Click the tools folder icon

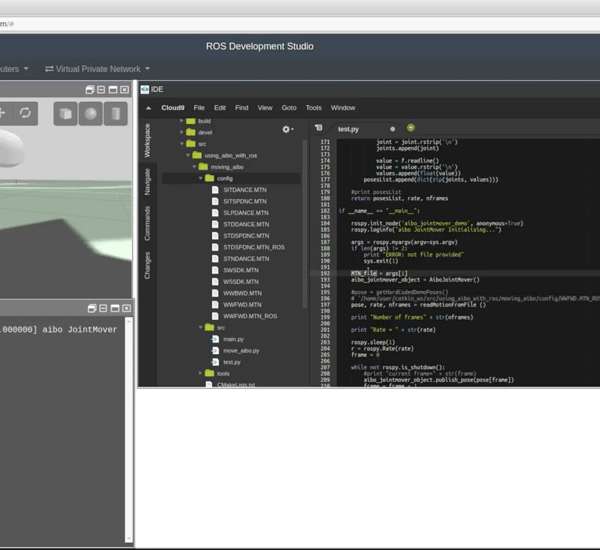tap(209, 373)
